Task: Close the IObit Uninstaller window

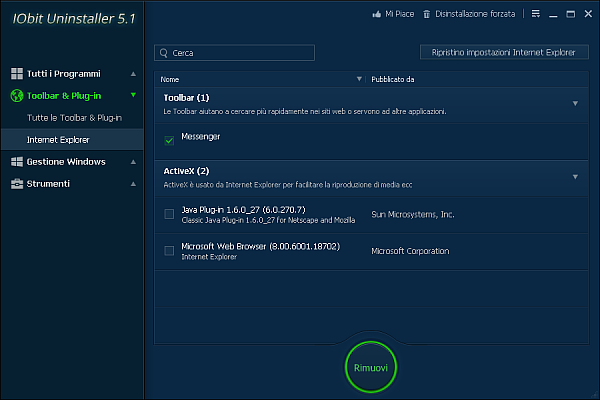Action: click(588, 14)
